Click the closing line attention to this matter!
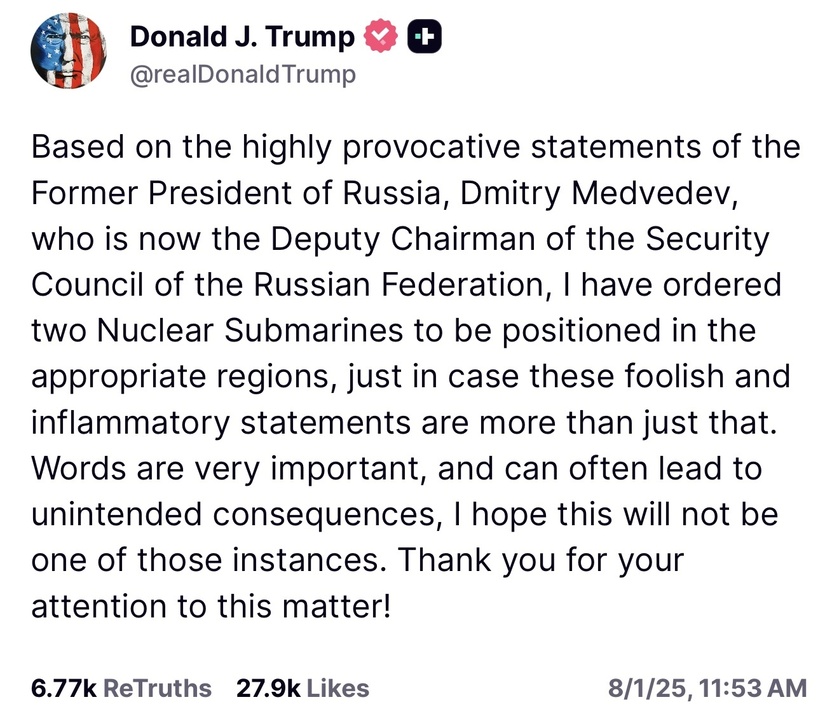839x709 pixels. [211, 606]
